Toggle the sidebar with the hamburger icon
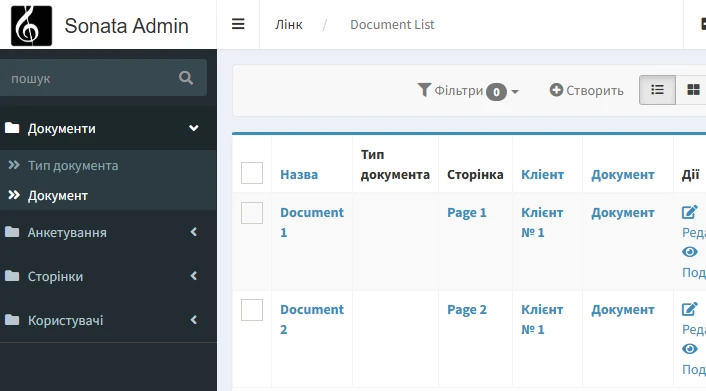This screenshot has width=706, height=391. tap(238, 24)
